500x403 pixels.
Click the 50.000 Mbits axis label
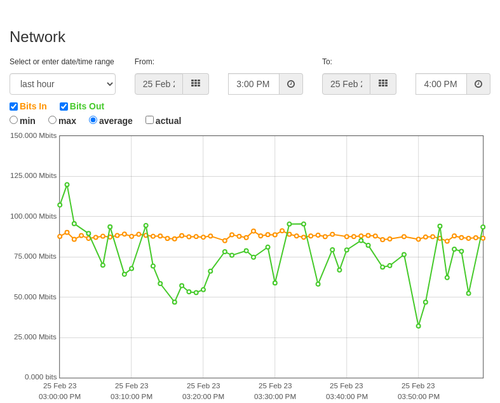(35, 297)
